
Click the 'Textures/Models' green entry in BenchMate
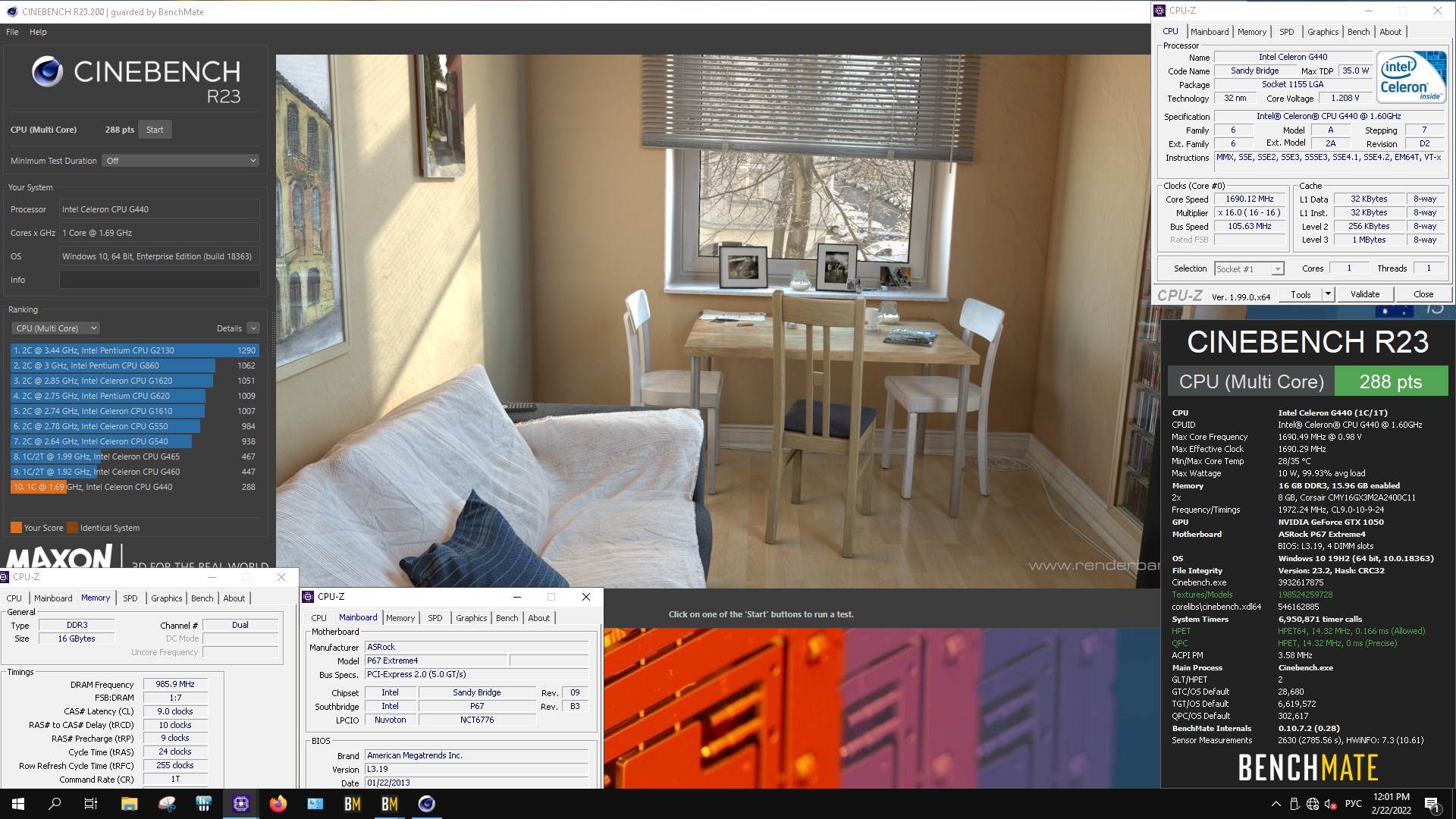[x=1202, y=595]
